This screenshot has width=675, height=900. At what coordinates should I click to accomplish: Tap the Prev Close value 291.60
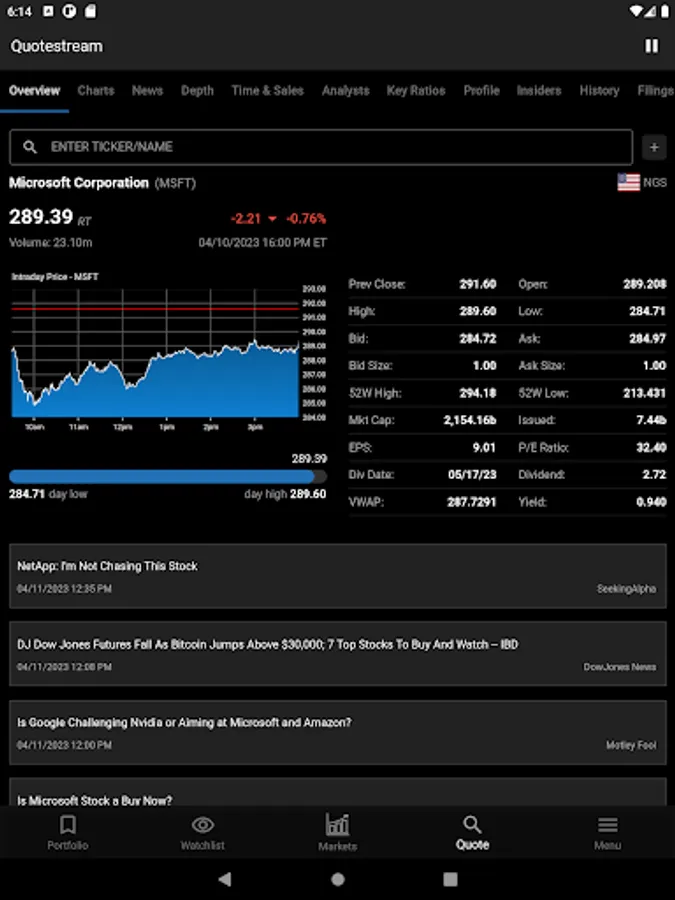coord(478,284)
